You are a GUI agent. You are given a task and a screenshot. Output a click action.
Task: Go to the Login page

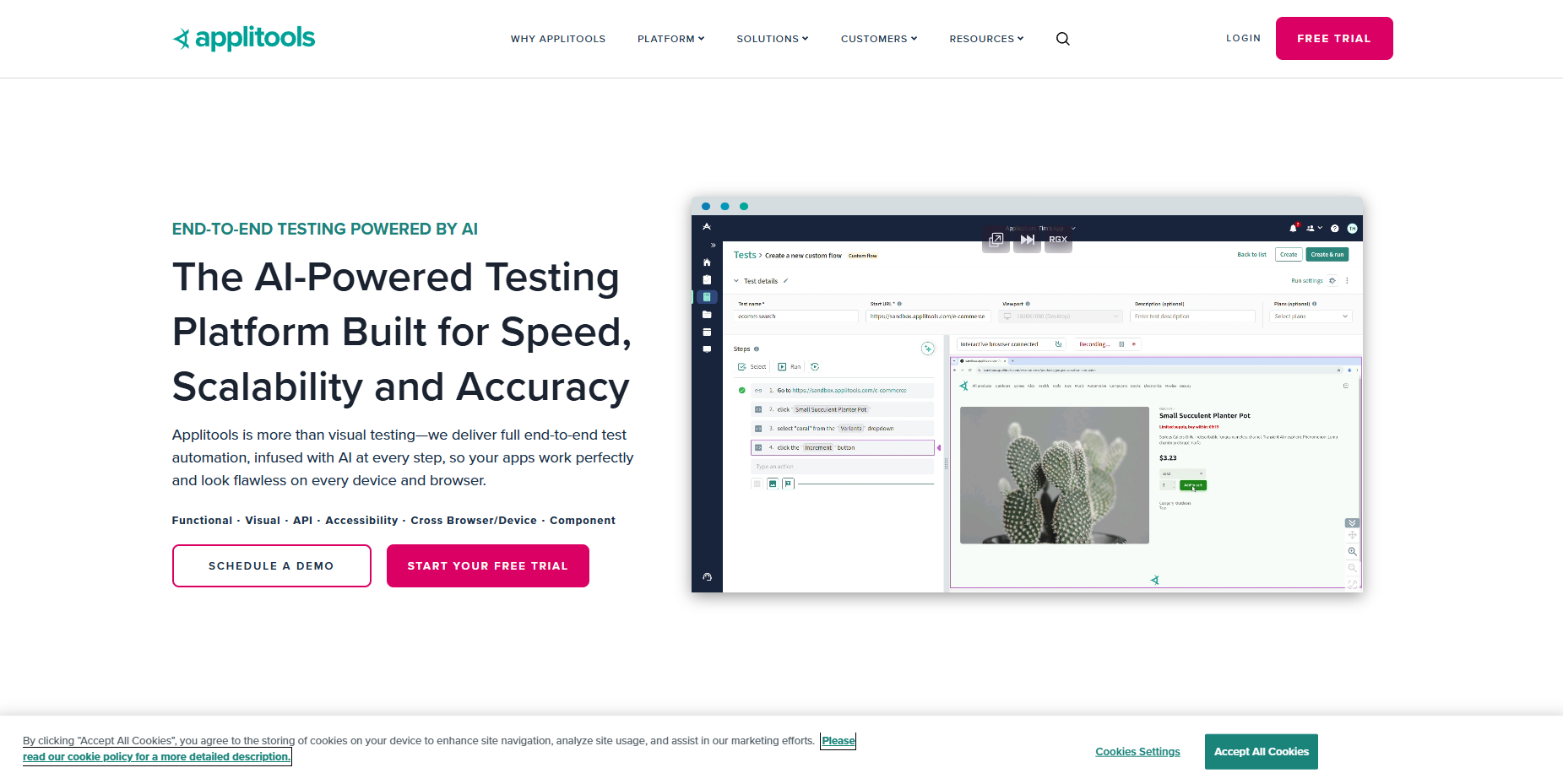coord(1243,38)
